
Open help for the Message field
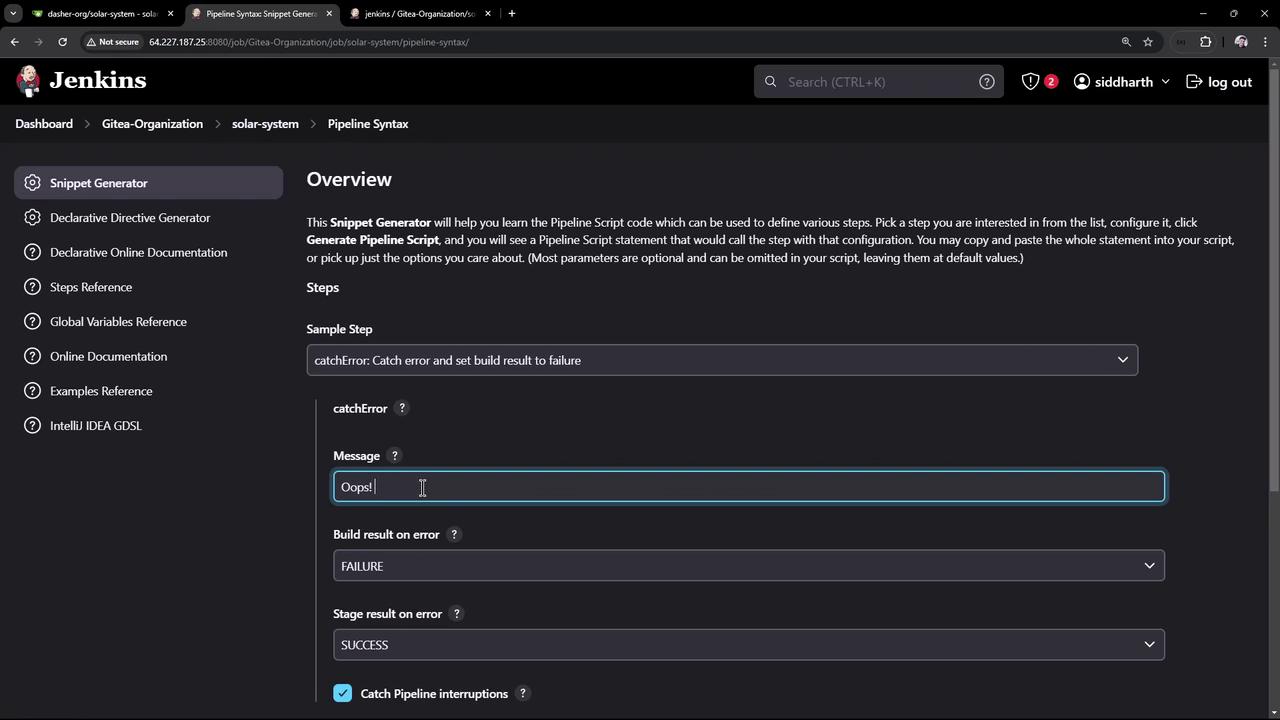(x=394, y=456)
